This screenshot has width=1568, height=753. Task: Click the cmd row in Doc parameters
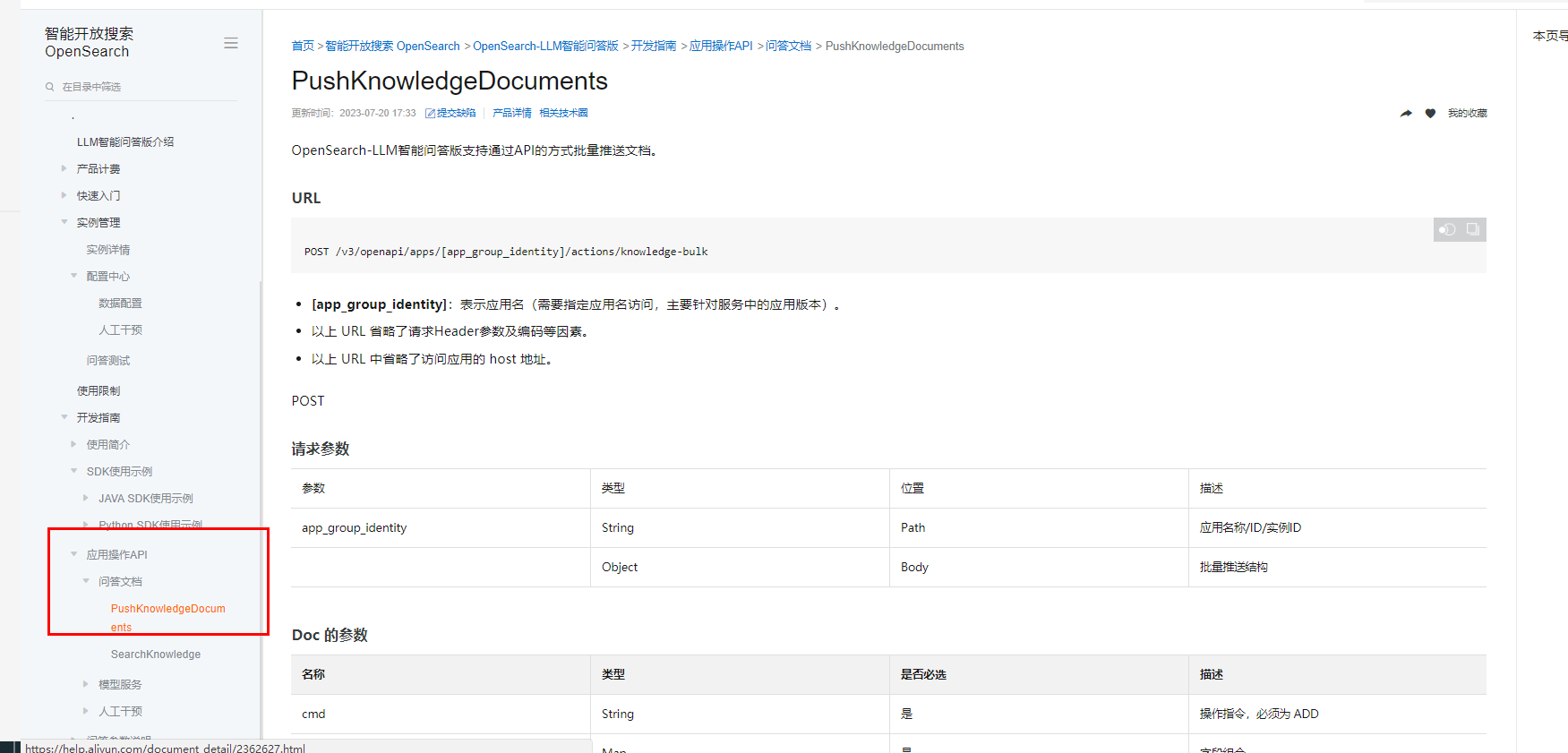(888, 714)
